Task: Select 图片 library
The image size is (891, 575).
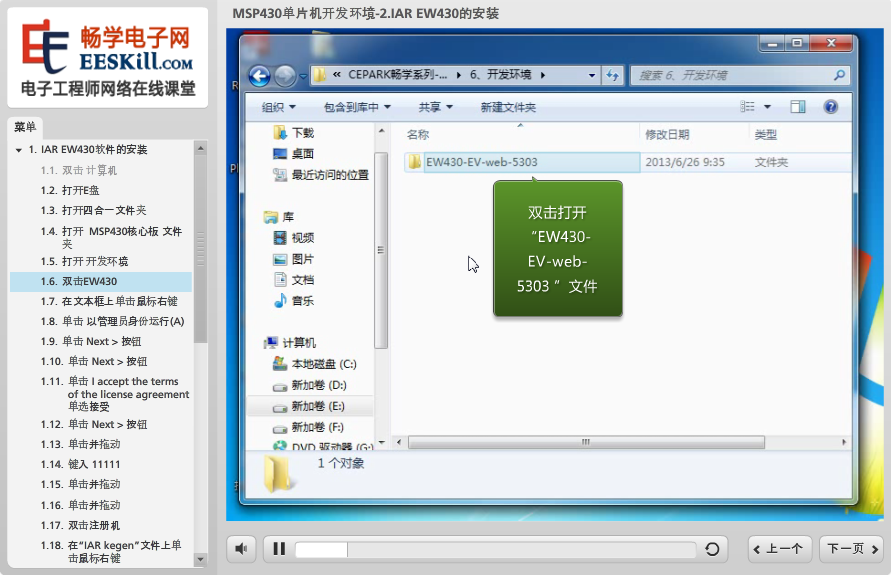Action: pos(294,259)
